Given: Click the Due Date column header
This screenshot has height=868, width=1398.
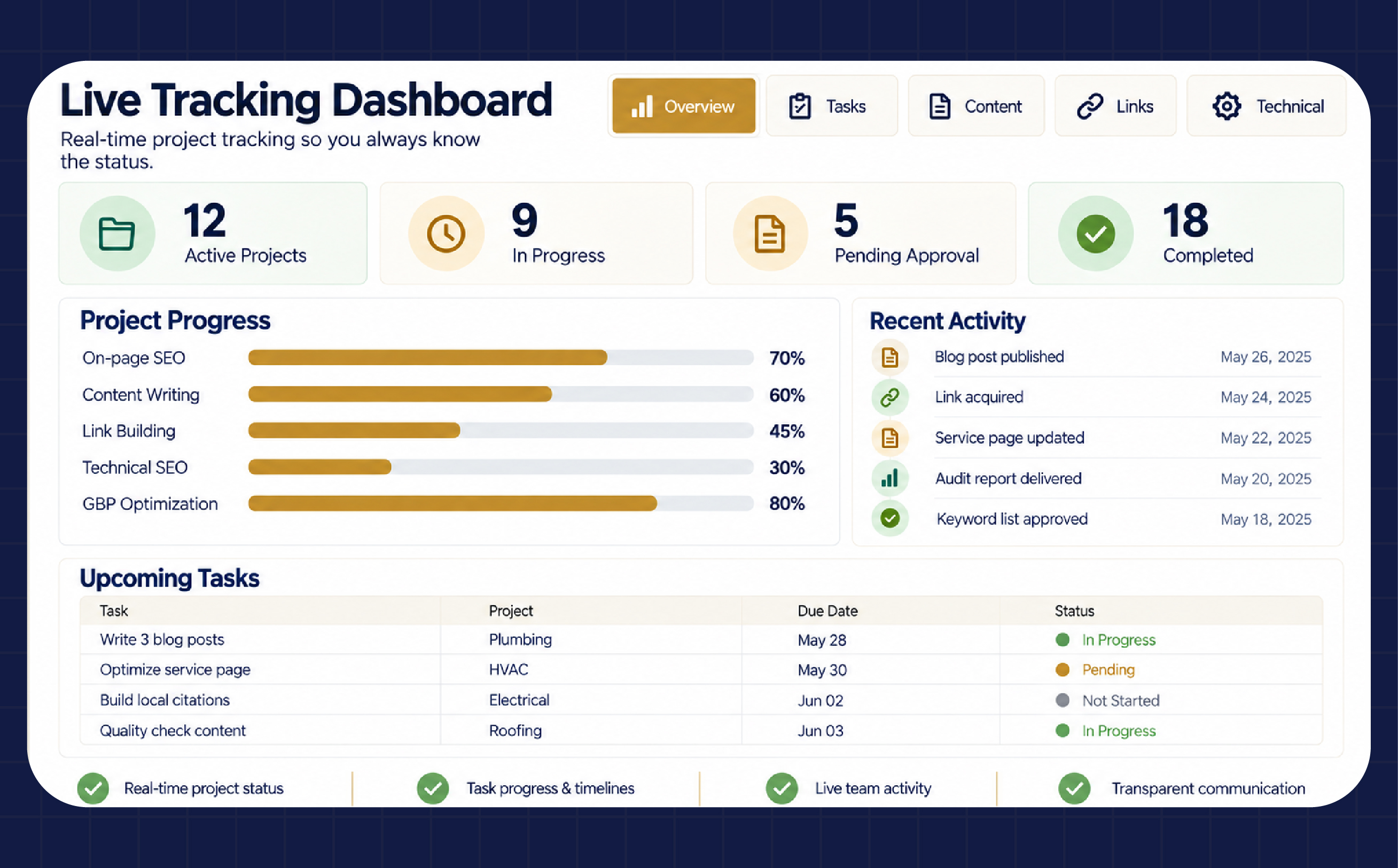Looking at the screenshot, I should pos(827,611).
